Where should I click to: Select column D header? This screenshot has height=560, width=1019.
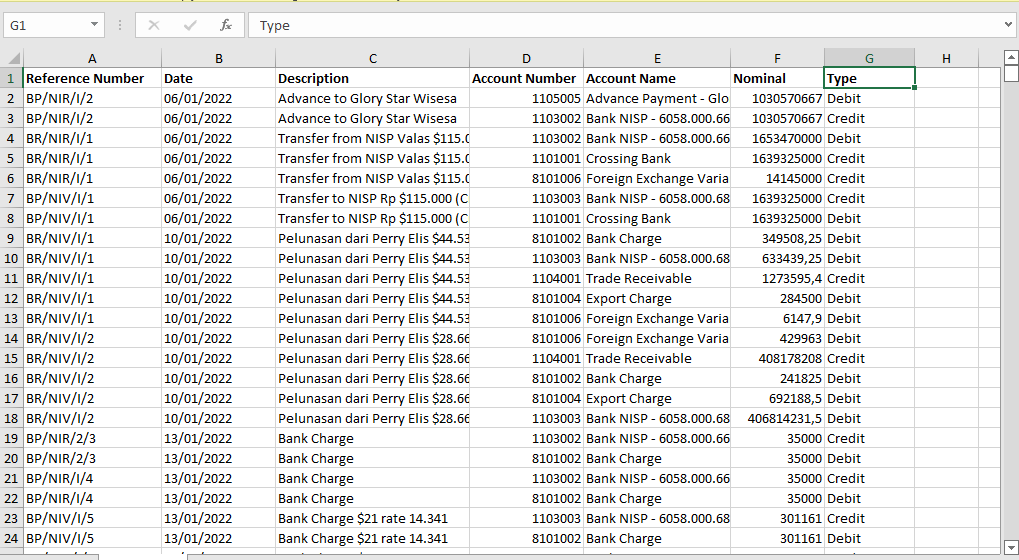click(x=526, y=58)
